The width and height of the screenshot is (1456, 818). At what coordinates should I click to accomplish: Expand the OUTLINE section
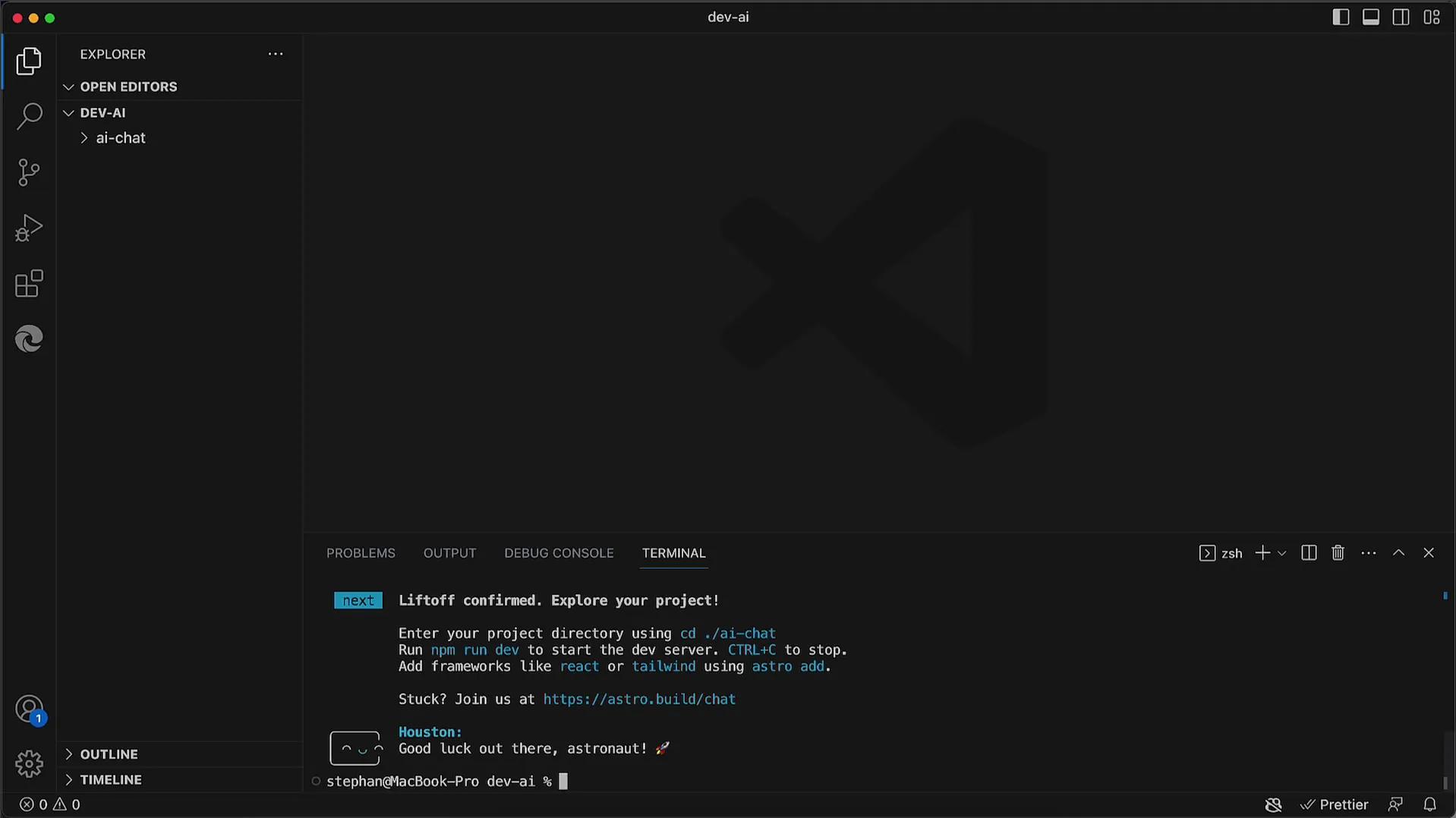click(x=180, y=754)
